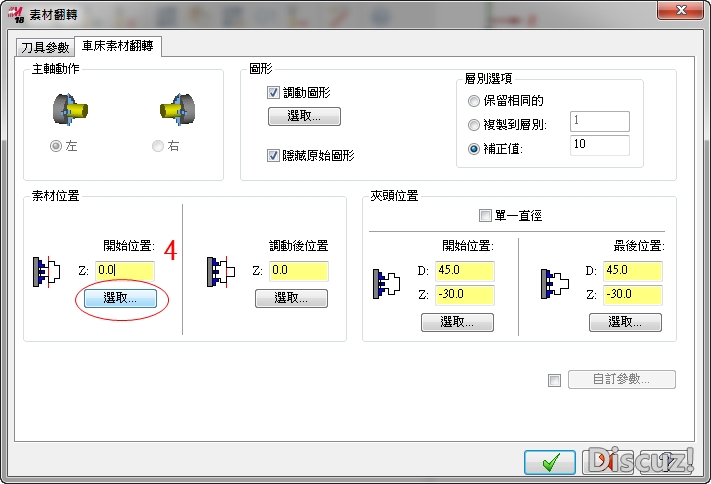Click 選取 under 調動後位置
The height and width of the screenshot is (484, 711).
291,298
